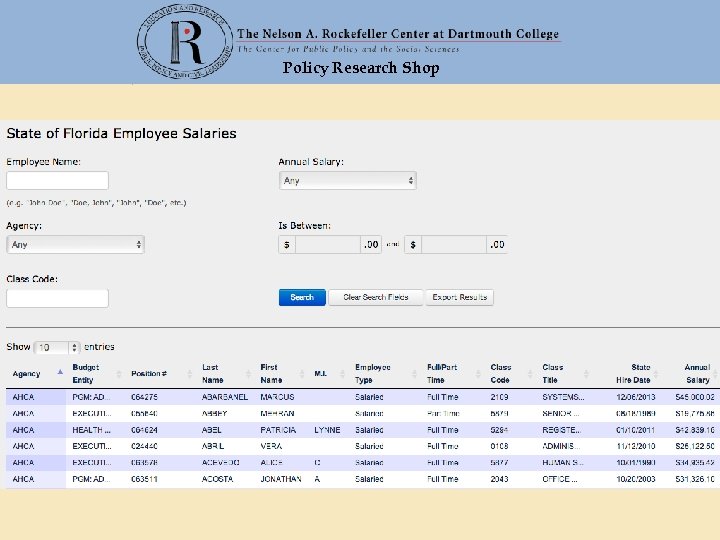Open the Show entries count selector
The image size is (720, 540).
[57, 347]
